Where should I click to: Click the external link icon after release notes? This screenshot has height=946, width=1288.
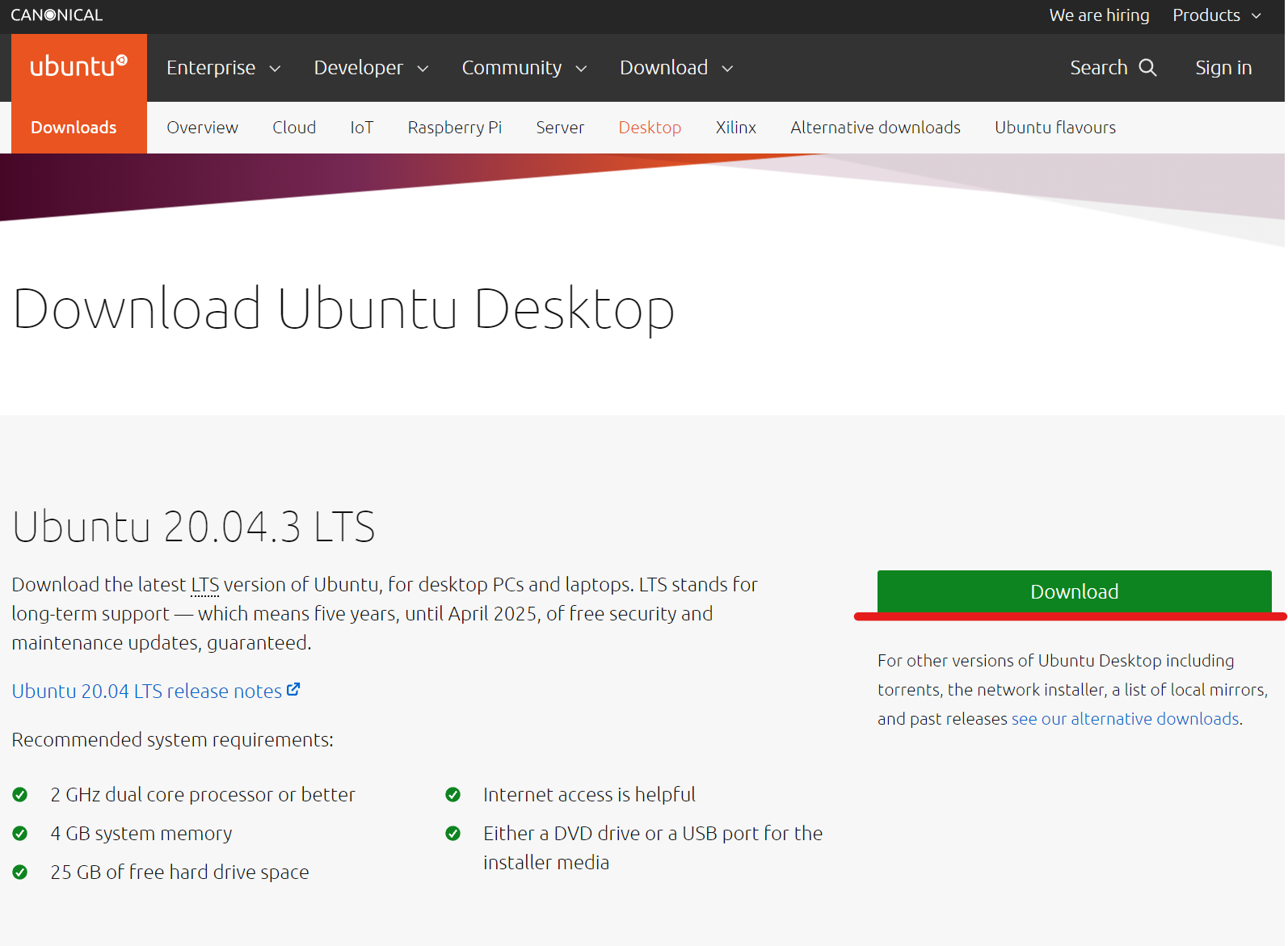pos(293,690)
